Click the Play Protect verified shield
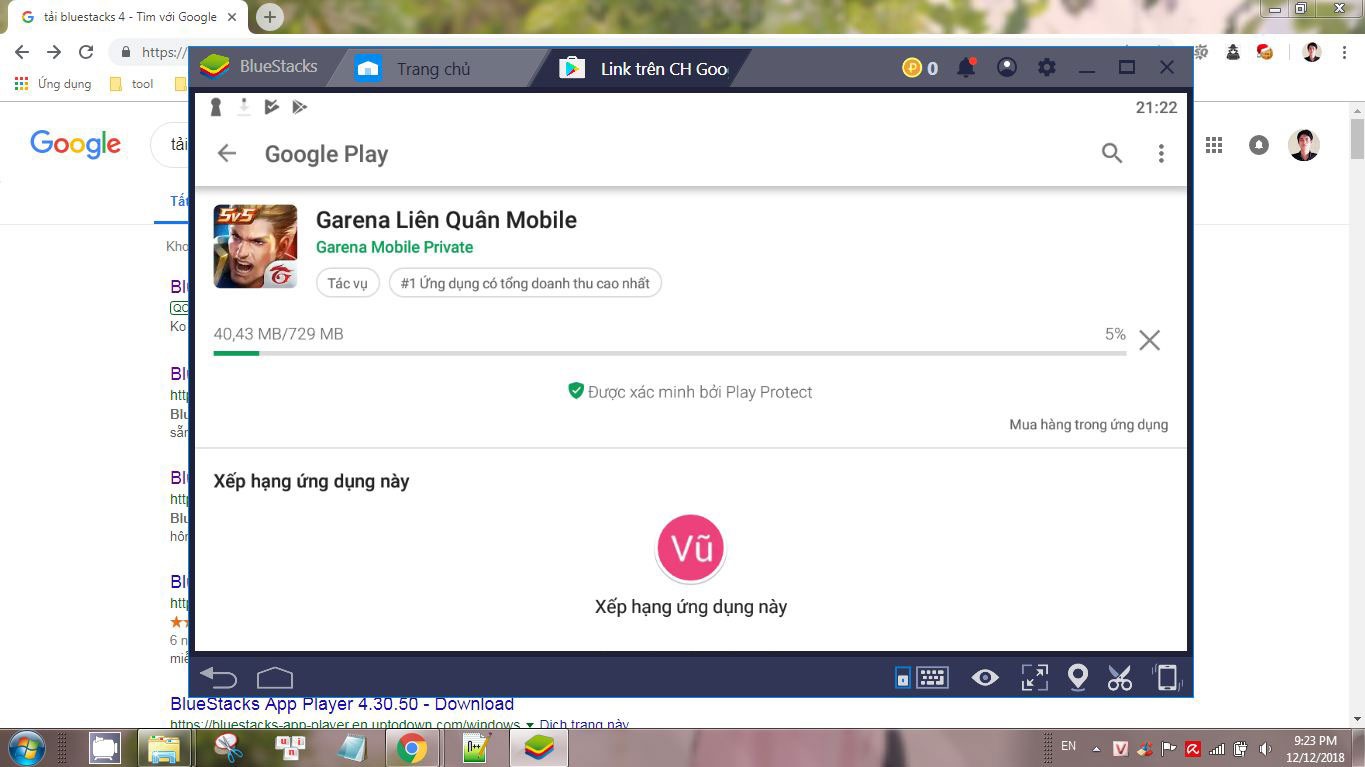Screen dimensions: 1365x767 576,391
